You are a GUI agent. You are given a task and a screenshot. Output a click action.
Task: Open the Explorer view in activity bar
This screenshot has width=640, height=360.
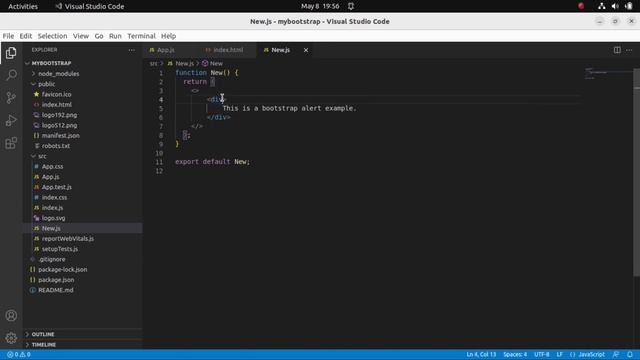click(11, 53)
